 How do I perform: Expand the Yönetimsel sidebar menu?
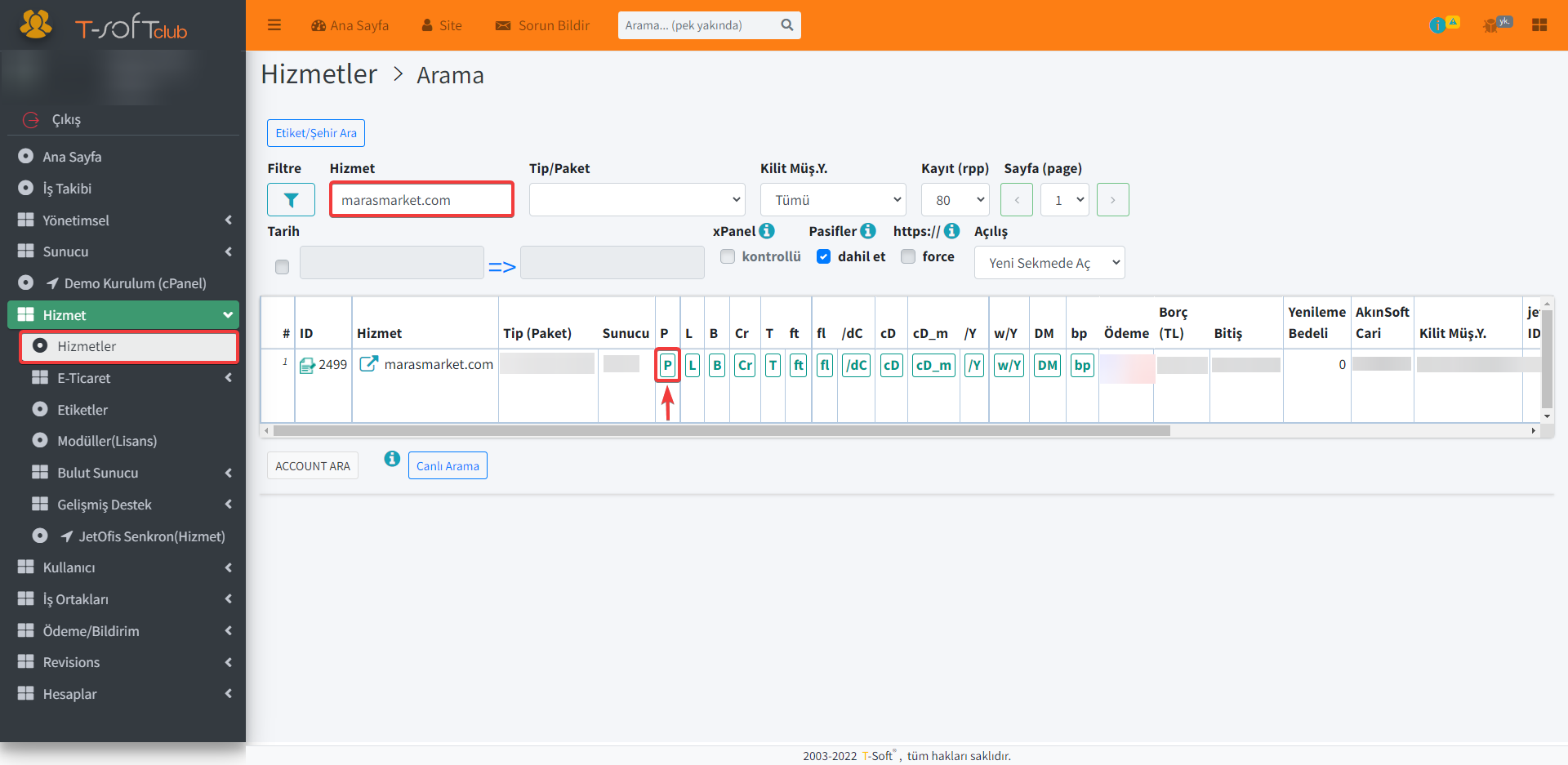pos(123,220)
